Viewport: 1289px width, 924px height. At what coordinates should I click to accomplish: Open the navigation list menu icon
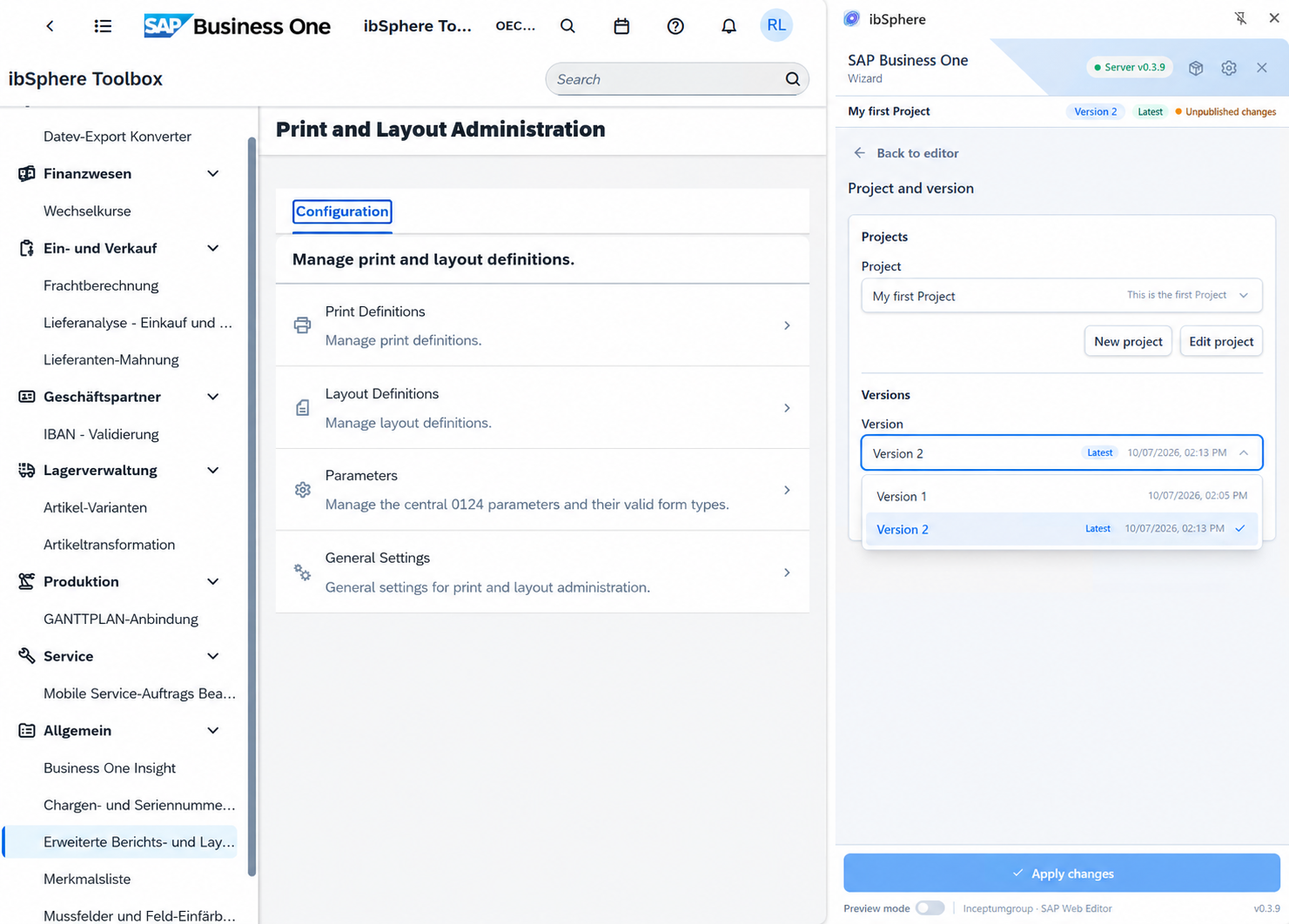click(103, 26)
